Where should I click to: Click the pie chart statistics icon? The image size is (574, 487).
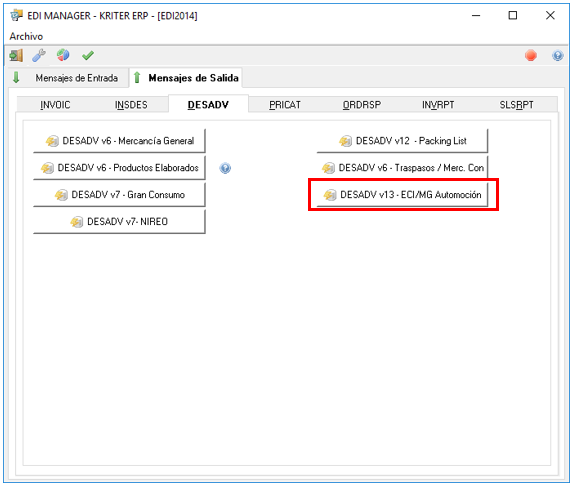click(63, 55)
